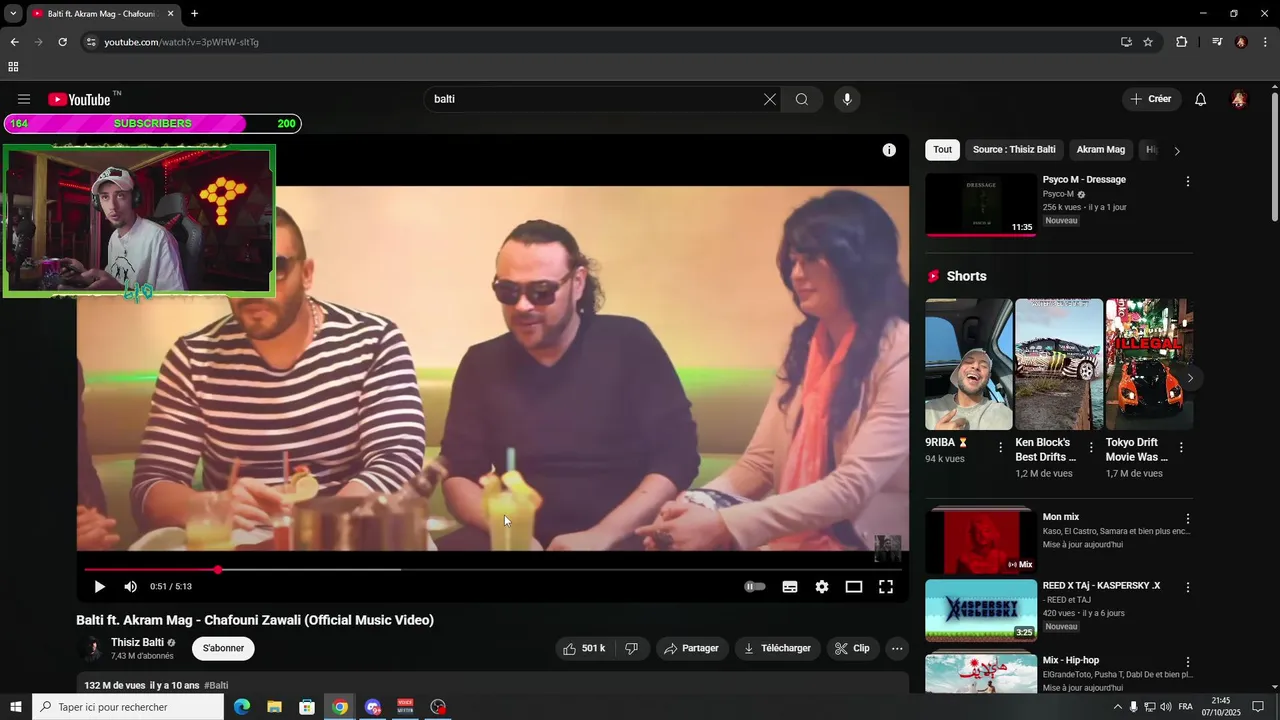This screenshot has height=720, width=1280.
Task: Open the 9RIBA short thumbnail
Action: click(x=969, y=364)
